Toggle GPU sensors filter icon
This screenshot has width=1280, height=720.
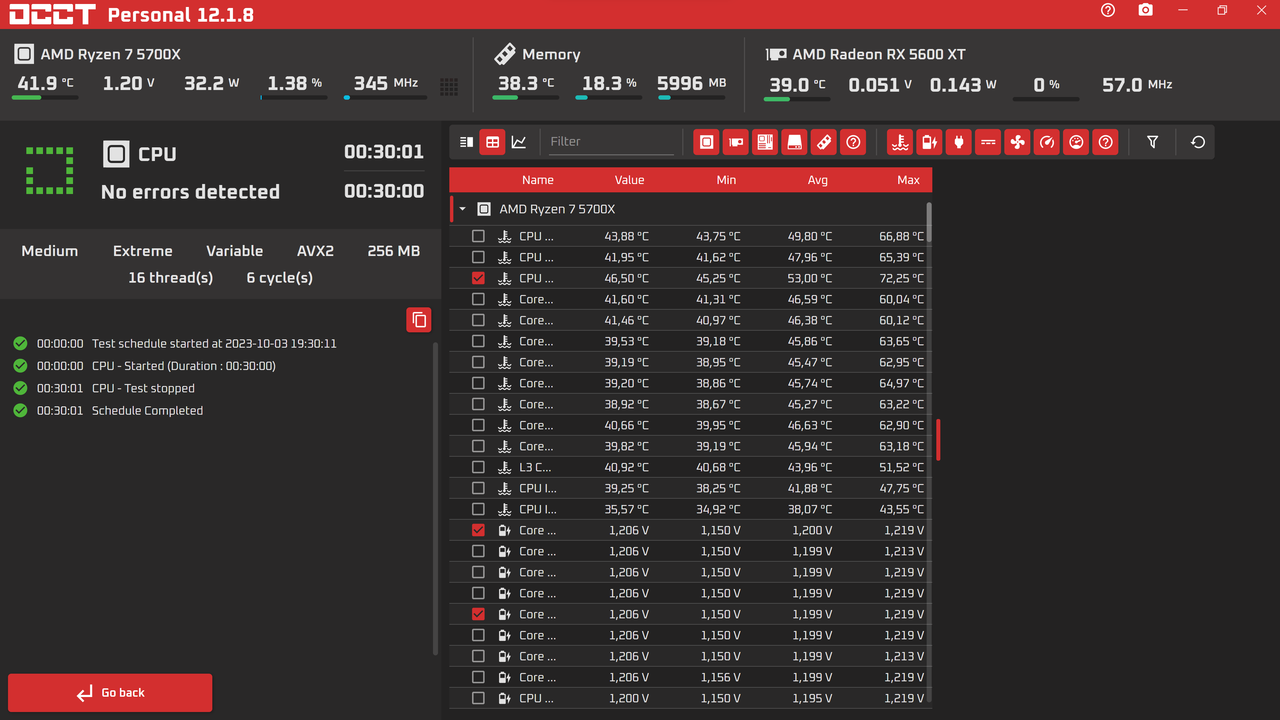pos(736,142)
